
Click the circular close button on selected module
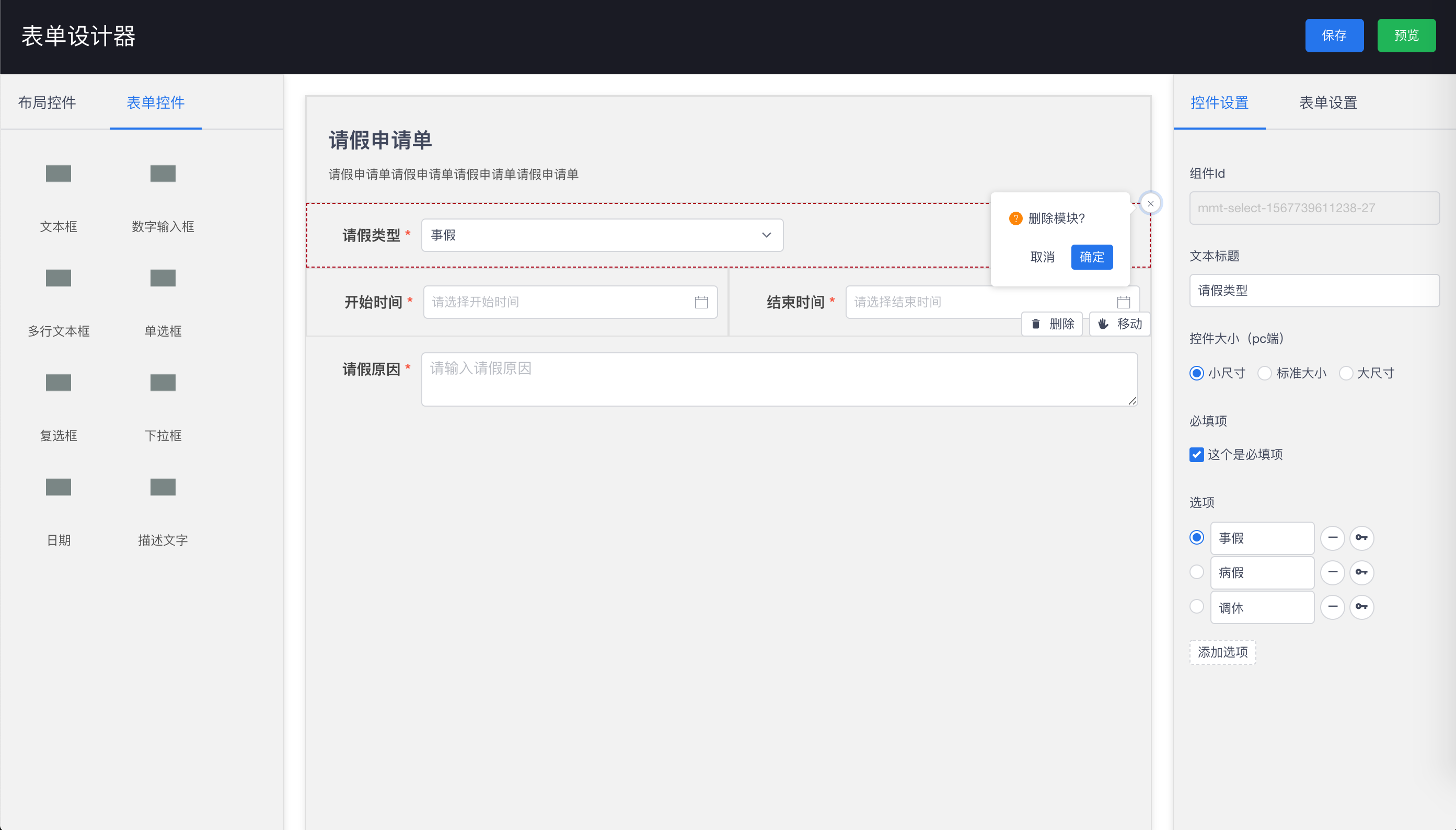(1151, 203)
